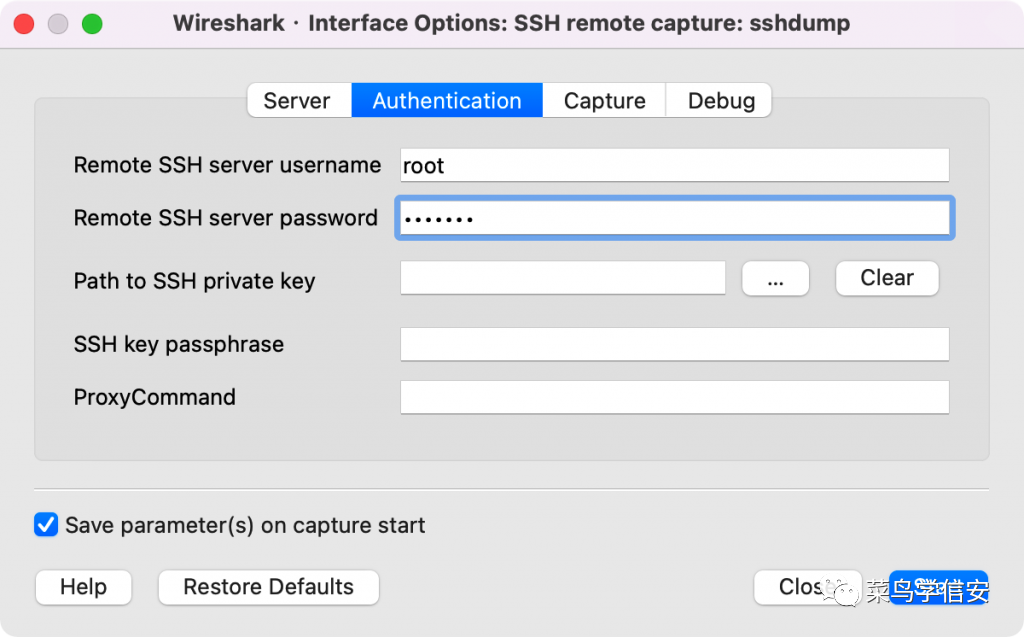
Task: Focus the Remote SSH server username field
Action: [x=675, y=165]
